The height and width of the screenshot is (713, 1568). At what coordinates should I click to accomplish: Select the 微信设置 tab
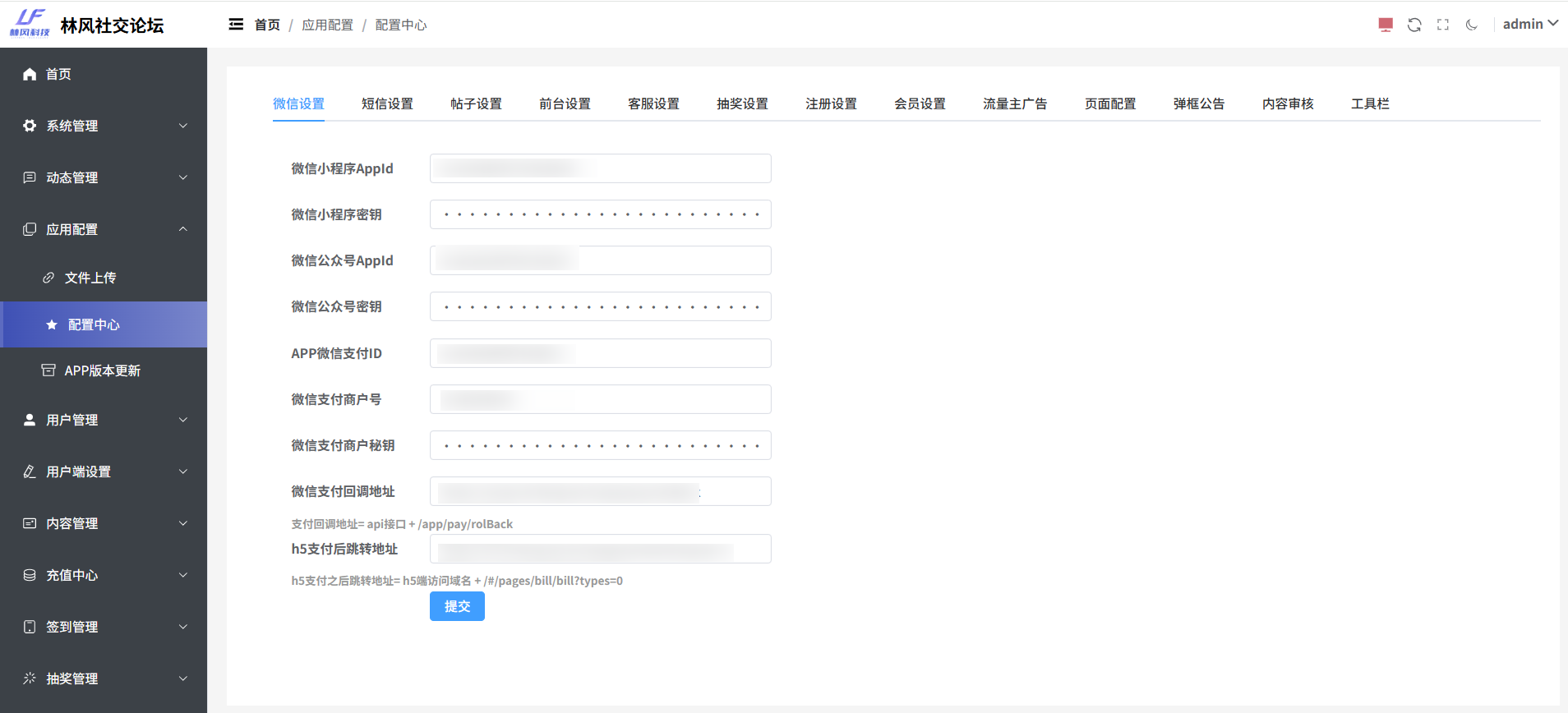298,103
